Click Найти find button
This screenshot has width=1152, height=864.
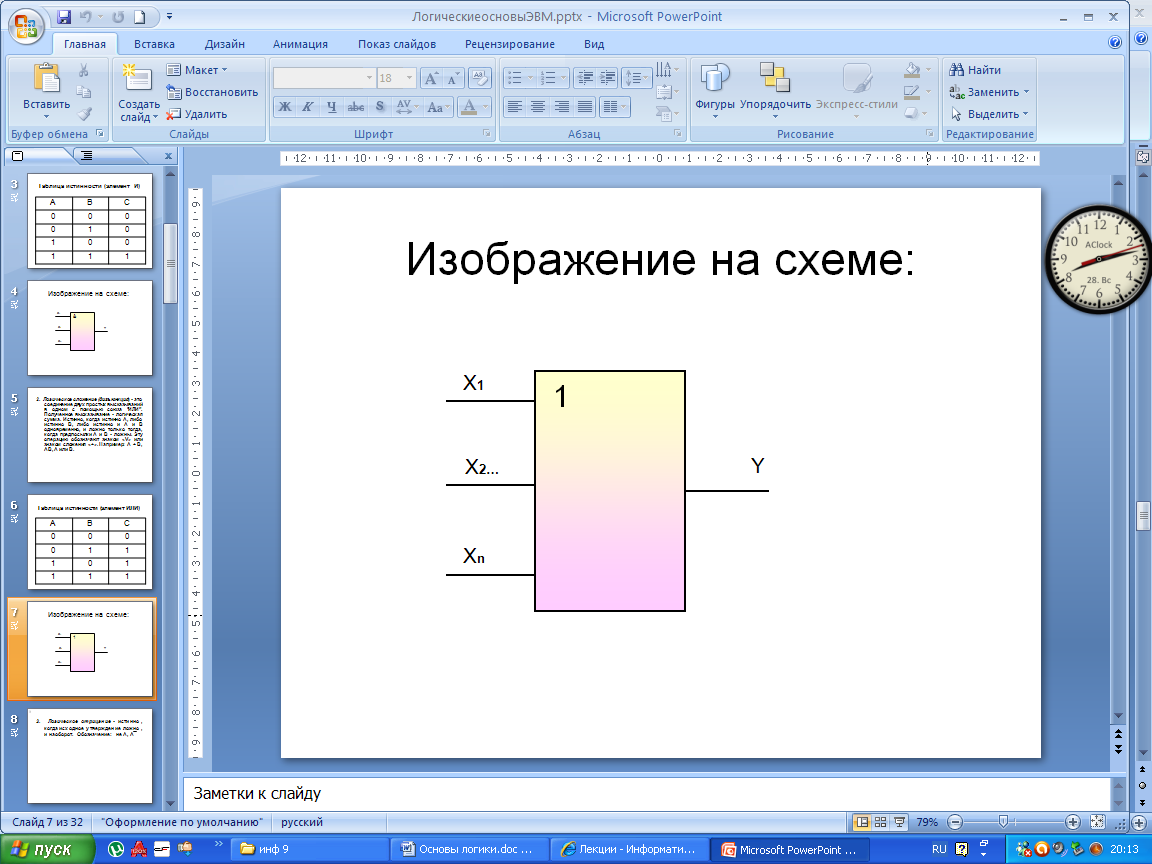(x=975, y=70)
